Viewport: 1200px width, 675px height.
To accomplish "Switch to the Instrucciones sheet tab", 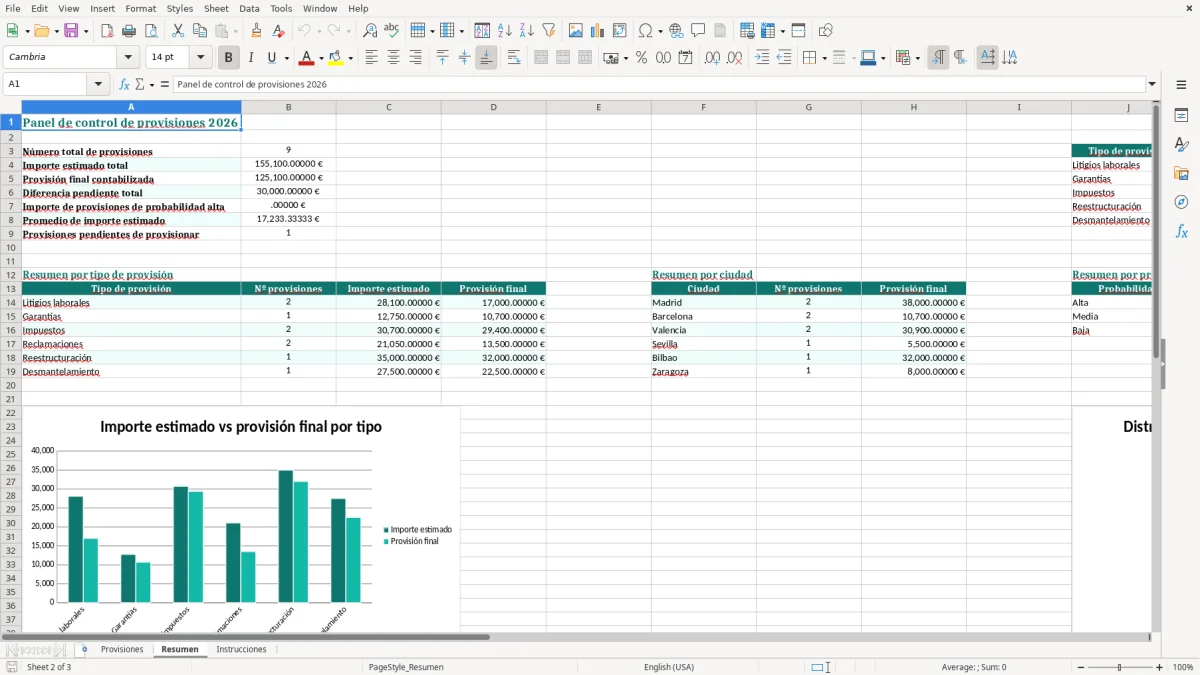I will coord(241,650).
